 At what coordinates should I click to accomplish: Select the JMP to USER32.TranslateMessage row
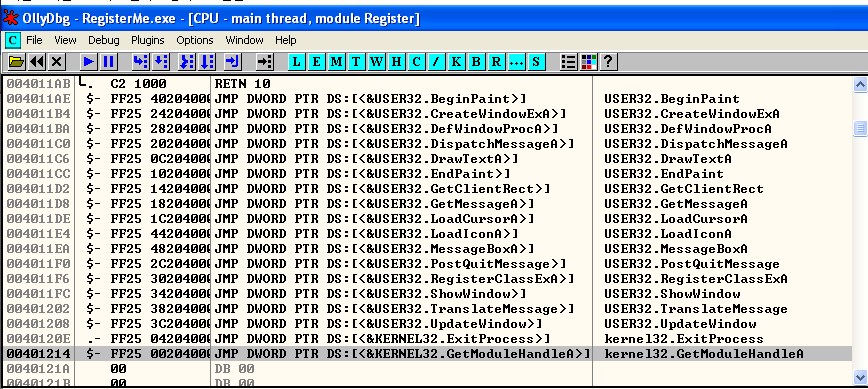(x=427, y=308)
